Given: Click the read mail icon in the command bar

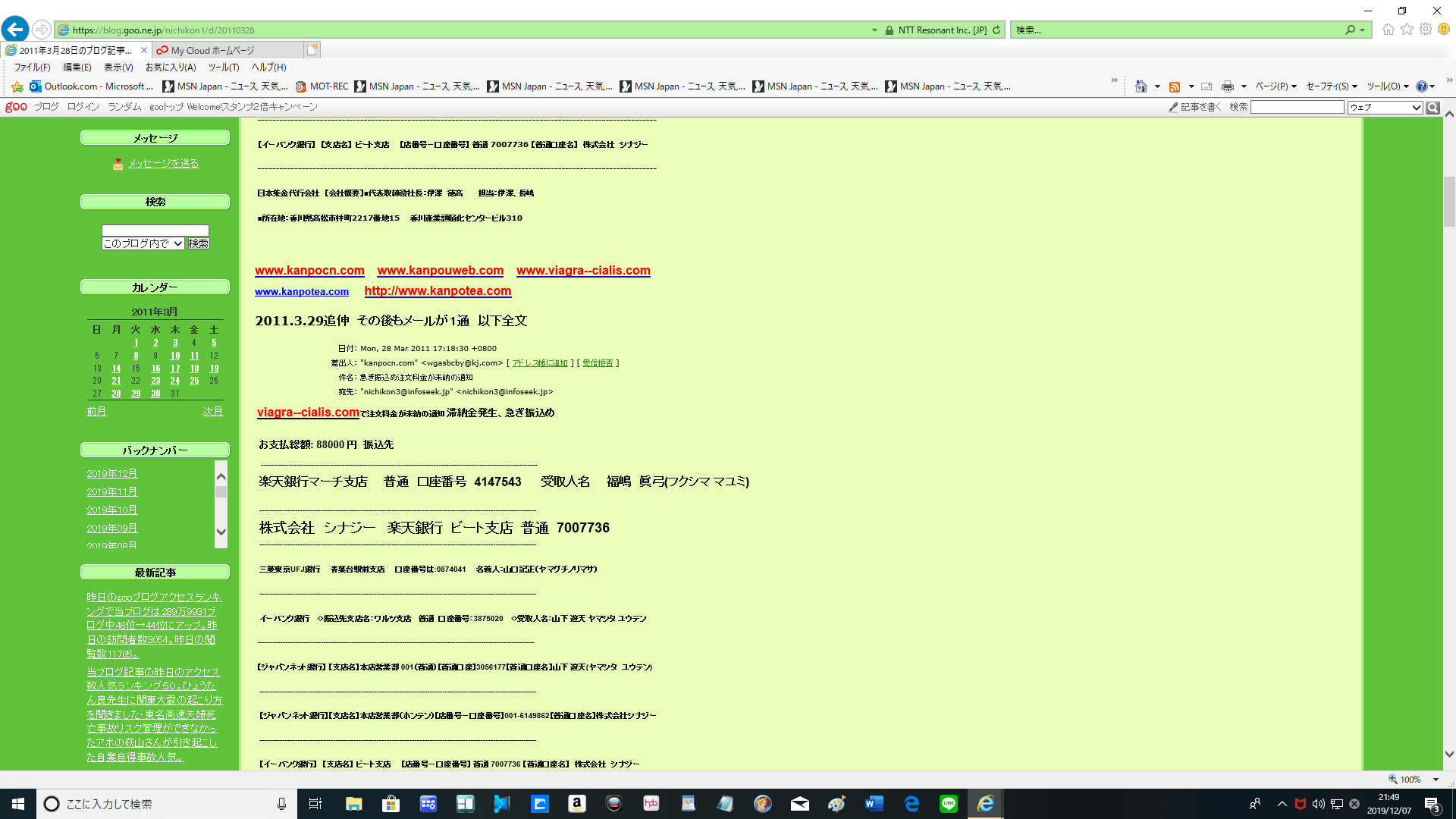Looking at the screenshot, I should pyautogui.click(x=1207, y=86).
